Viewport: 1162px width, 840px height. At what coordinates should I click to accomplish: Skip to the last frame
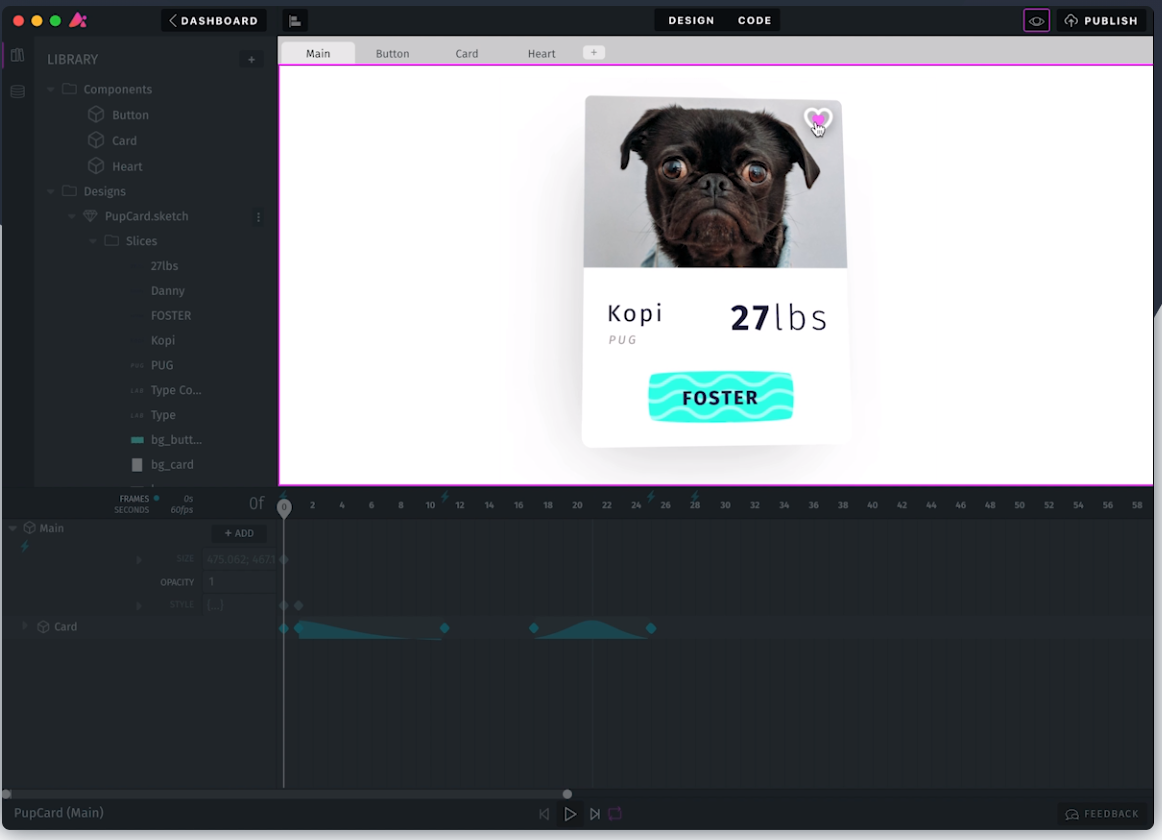tap(595, 814)
